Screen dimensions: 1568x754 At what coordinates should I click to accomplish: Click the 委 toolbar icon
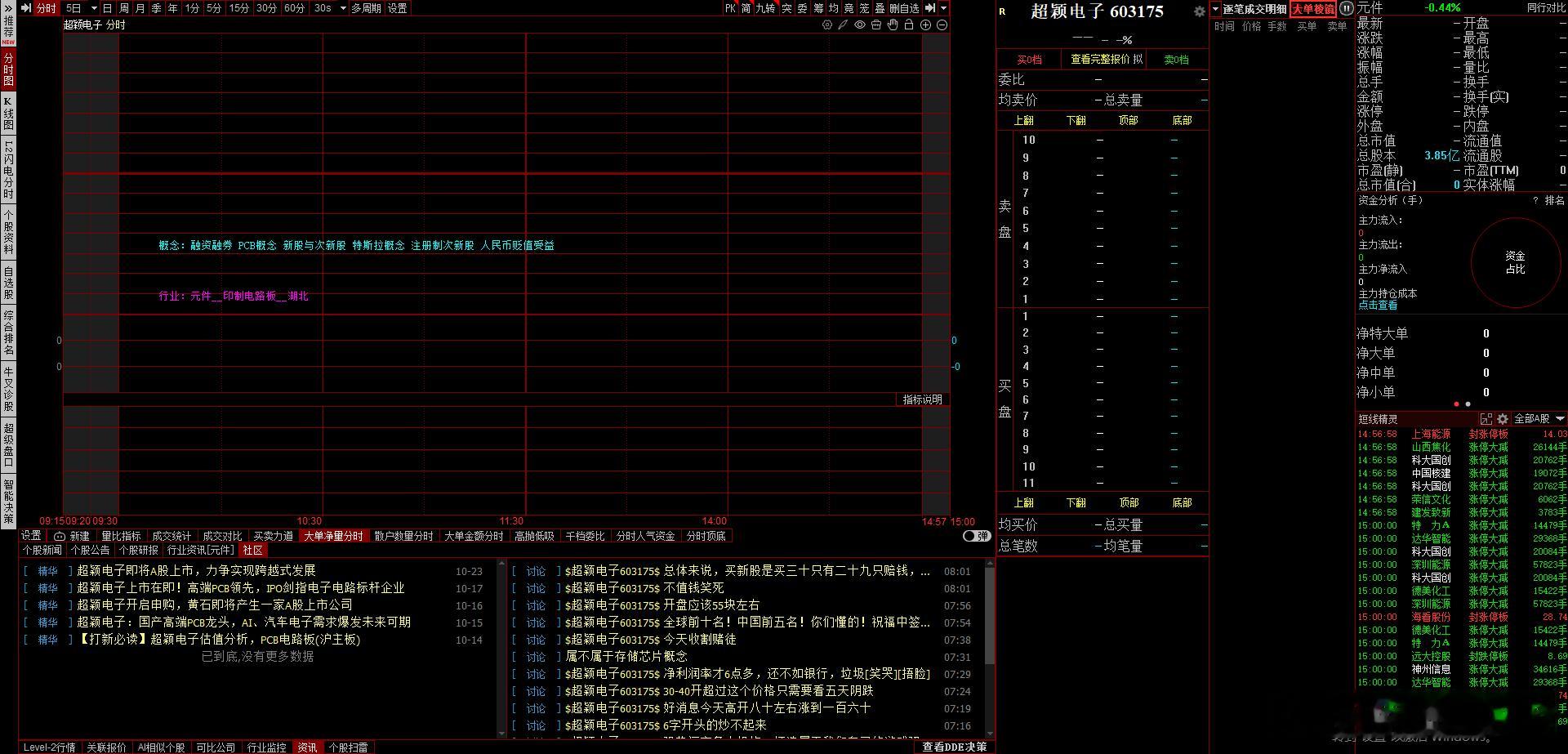point(802,8)
